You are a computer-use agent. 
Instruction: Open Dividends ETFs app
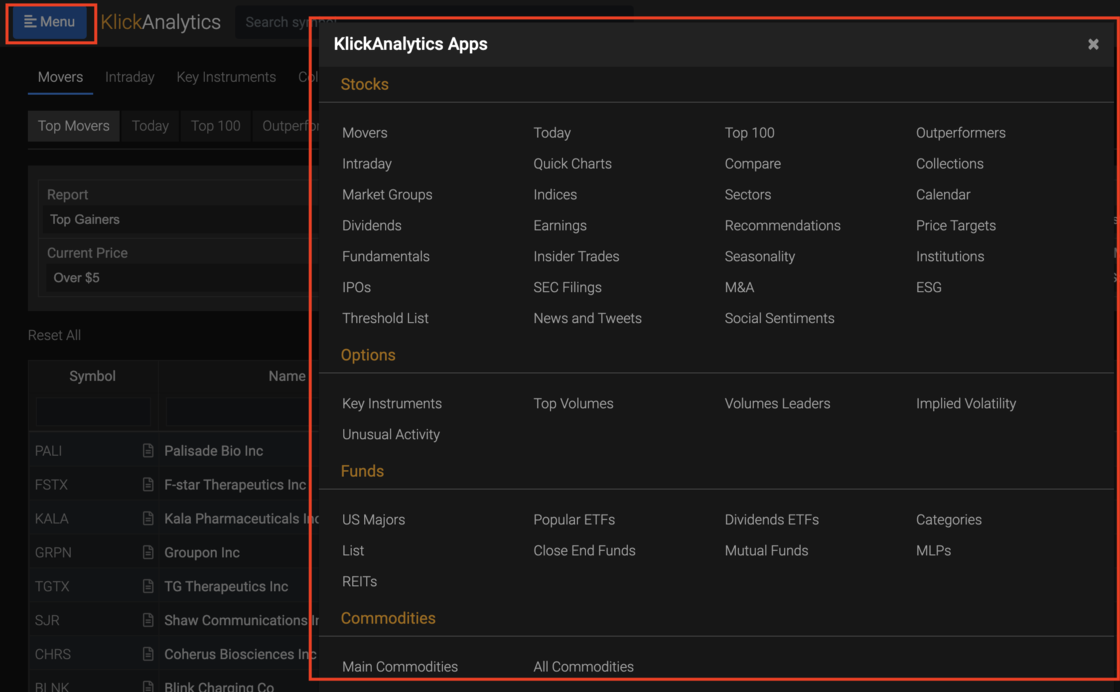coord(771,520)
